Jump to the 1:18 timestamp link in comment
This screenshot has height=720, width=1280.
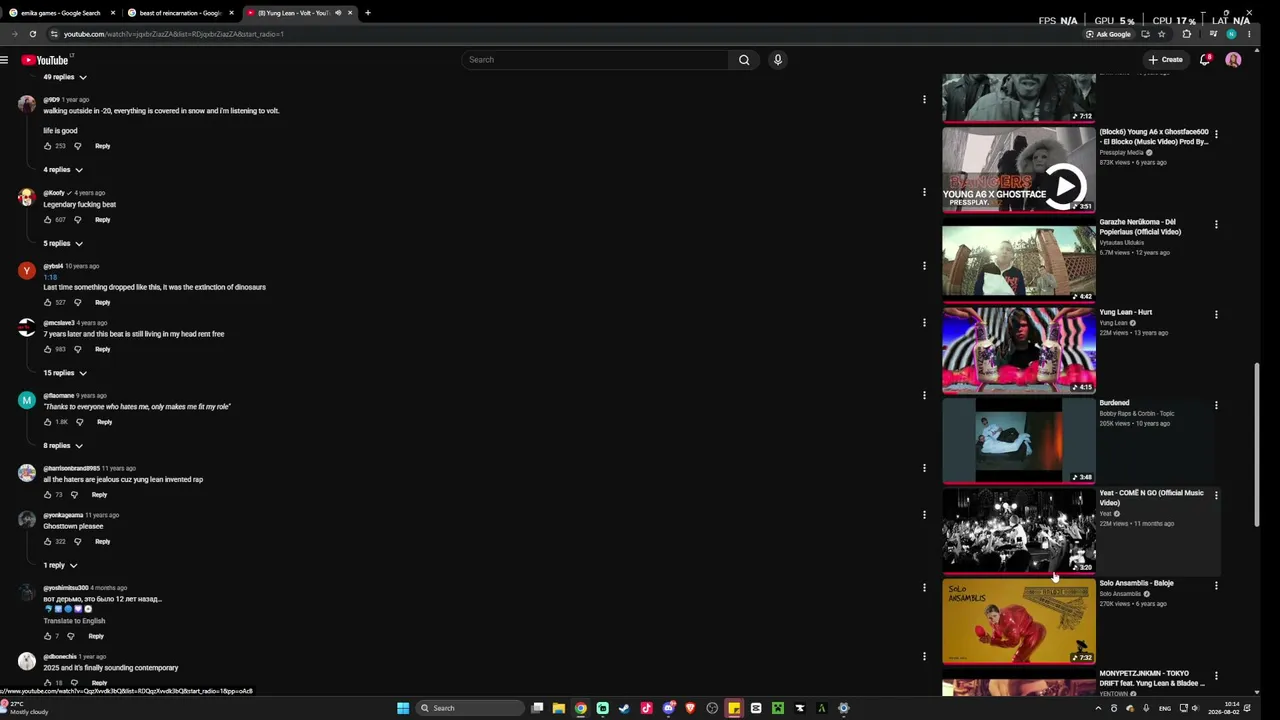(50, 277)
